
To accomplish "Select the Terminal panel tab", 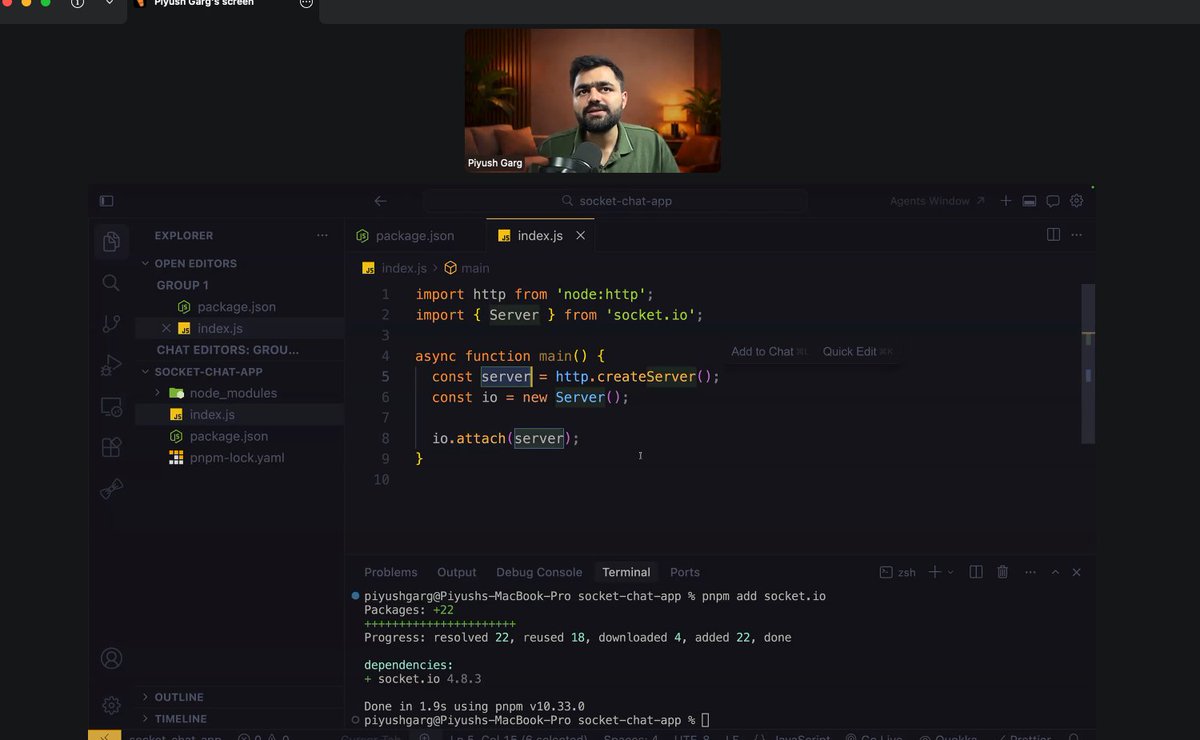I will (626, 572).
